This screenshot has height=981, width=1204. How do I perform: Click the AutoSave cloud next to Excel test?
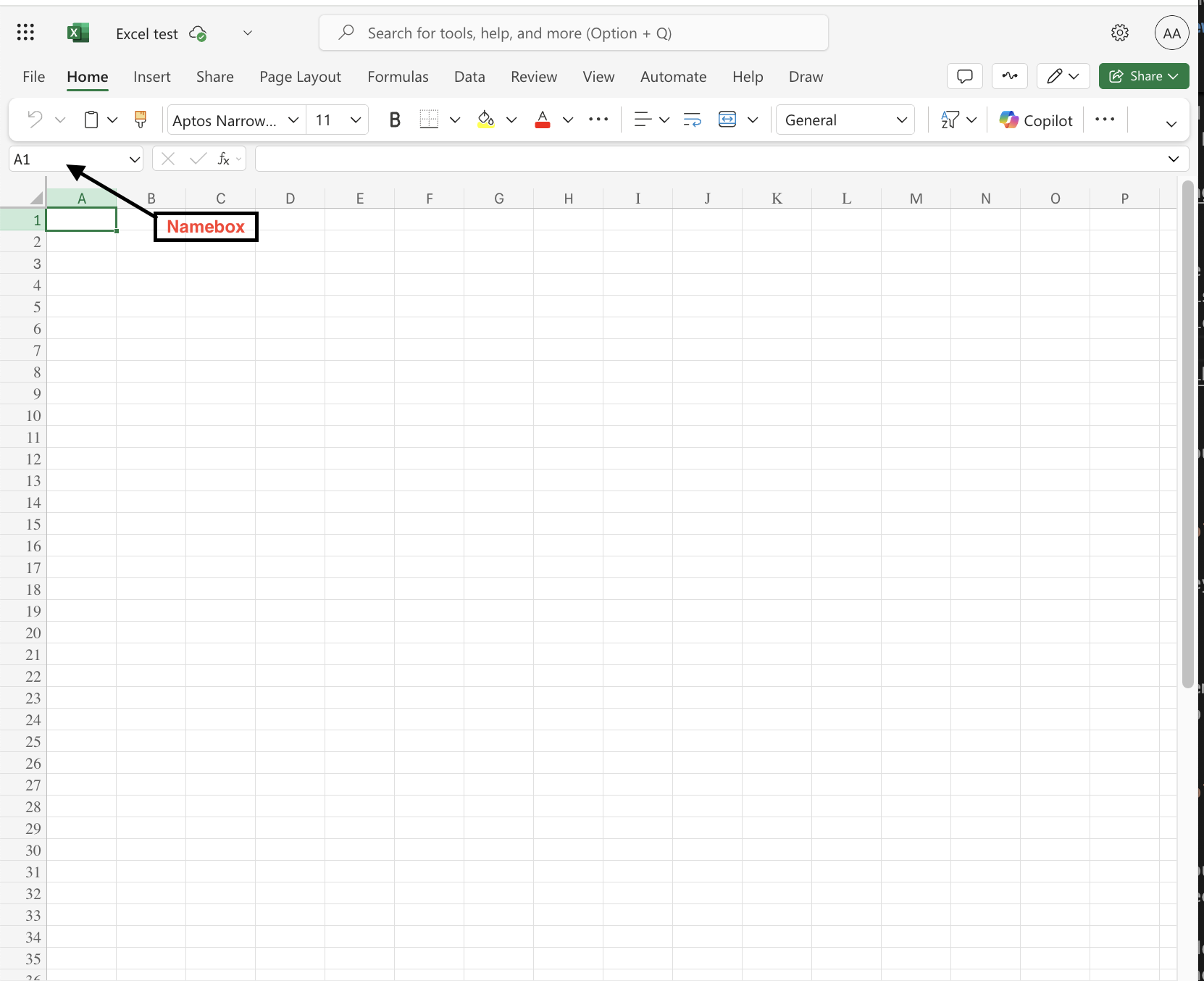(x=196, y=33)
